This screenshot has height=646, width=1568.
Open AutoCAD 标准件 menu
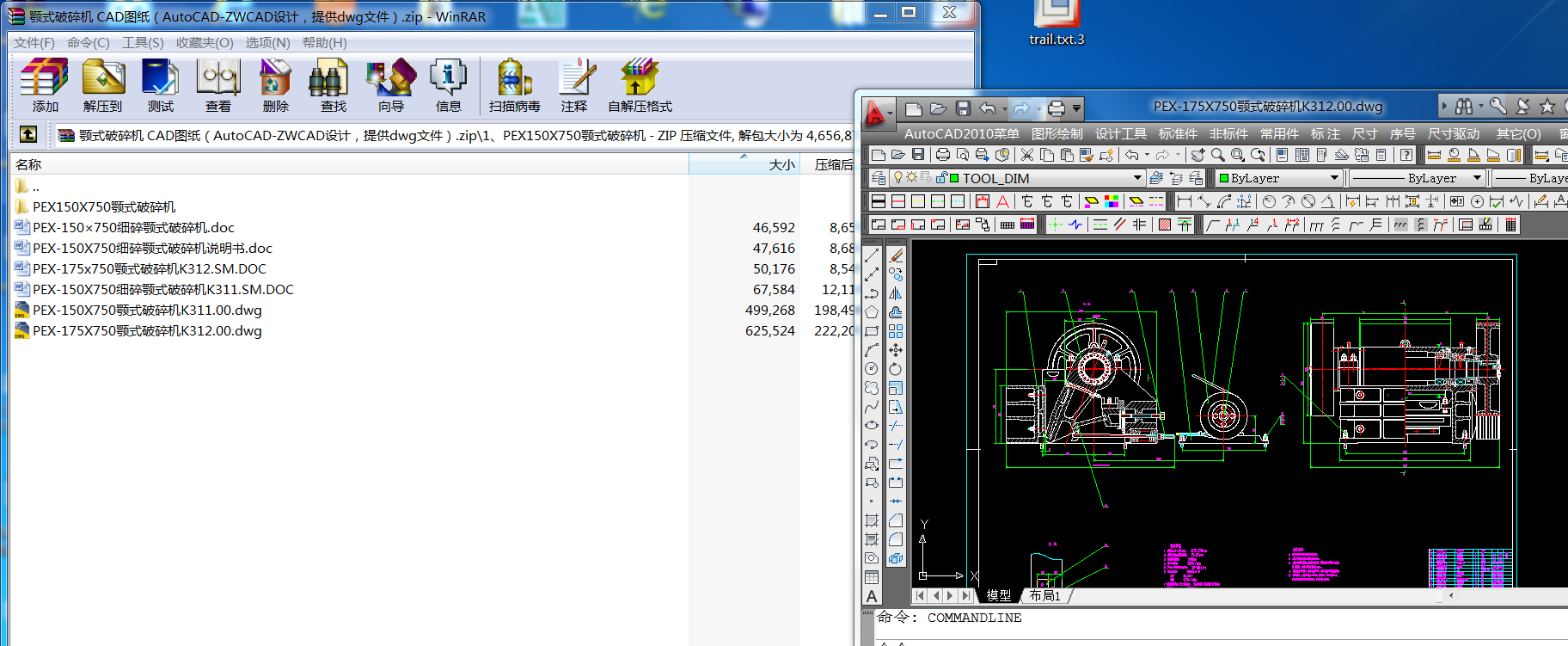[x=1178, y=133]
